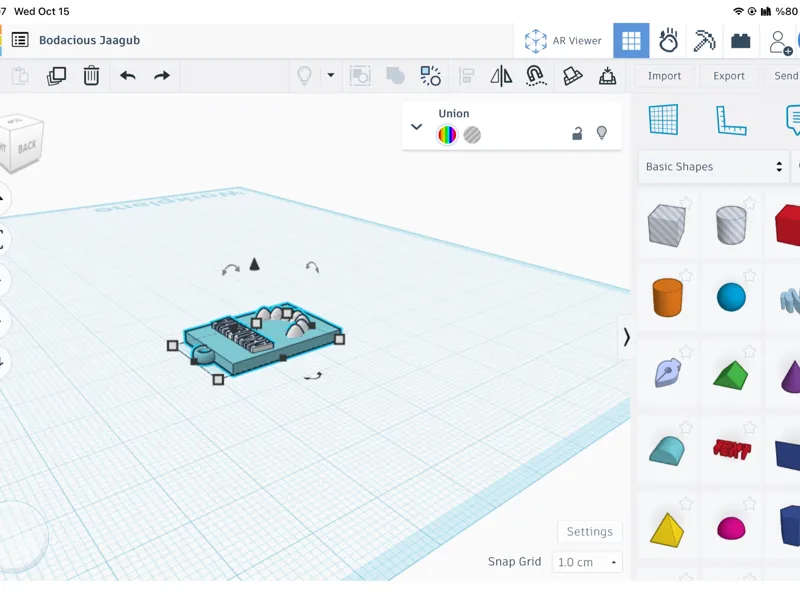The width and height of the screenshot is (800, 600).
Task: Pick the red Text shape
Action: [732, 449]
